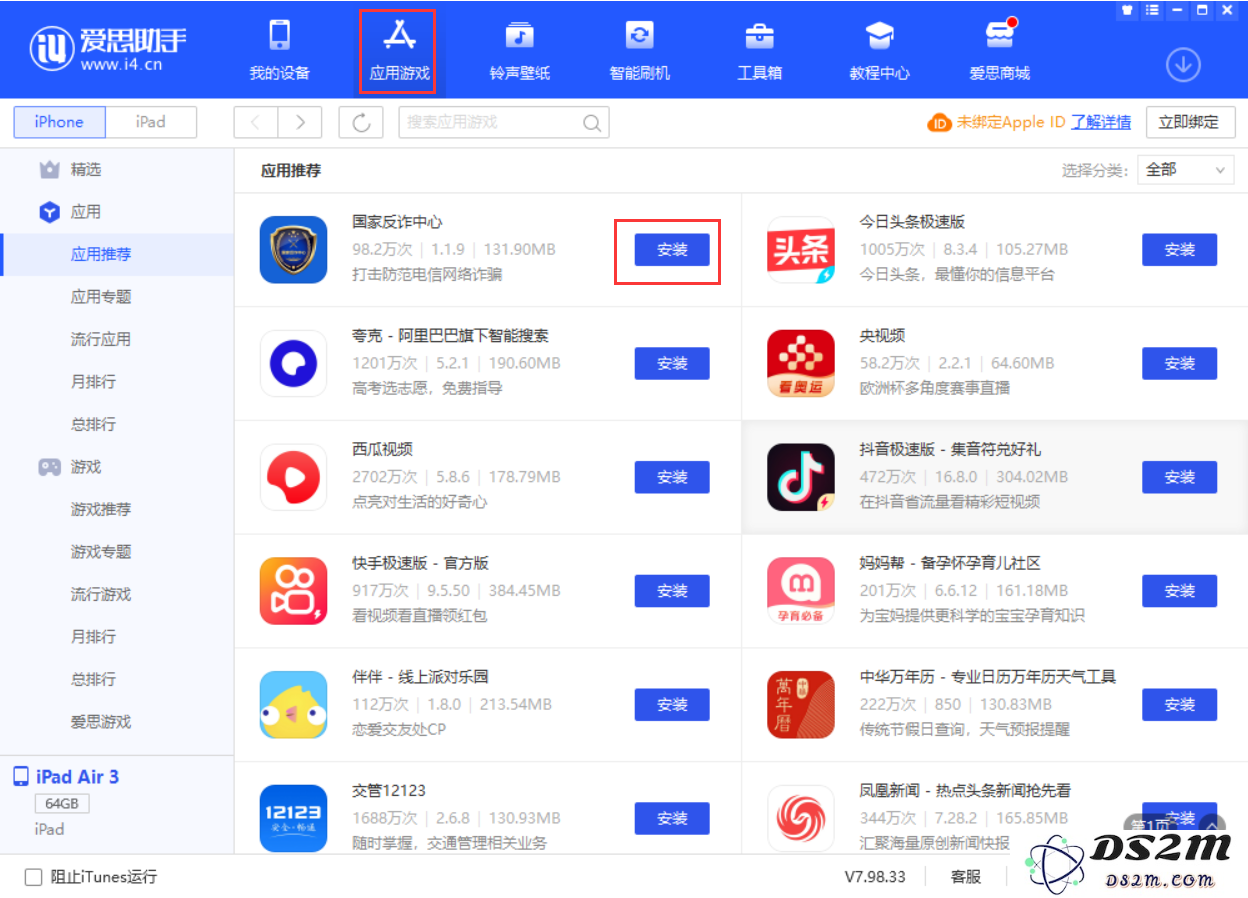Open 教程中心 tutorials

coord(879,50)
